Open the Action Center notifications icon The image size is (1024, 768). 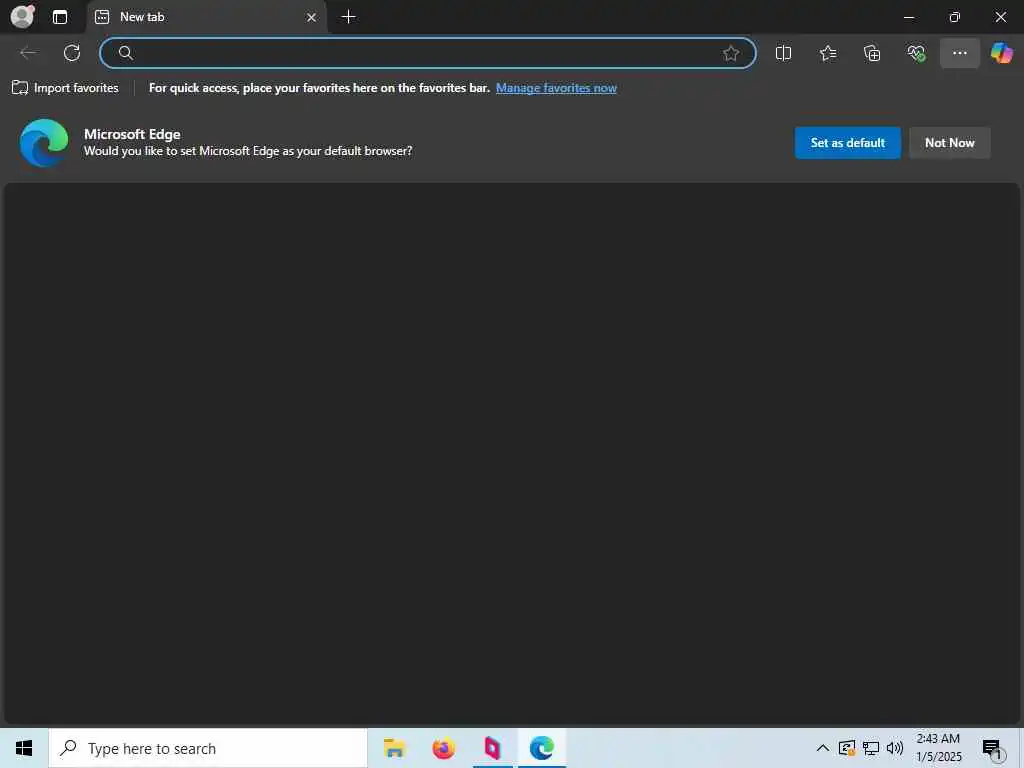993,749
